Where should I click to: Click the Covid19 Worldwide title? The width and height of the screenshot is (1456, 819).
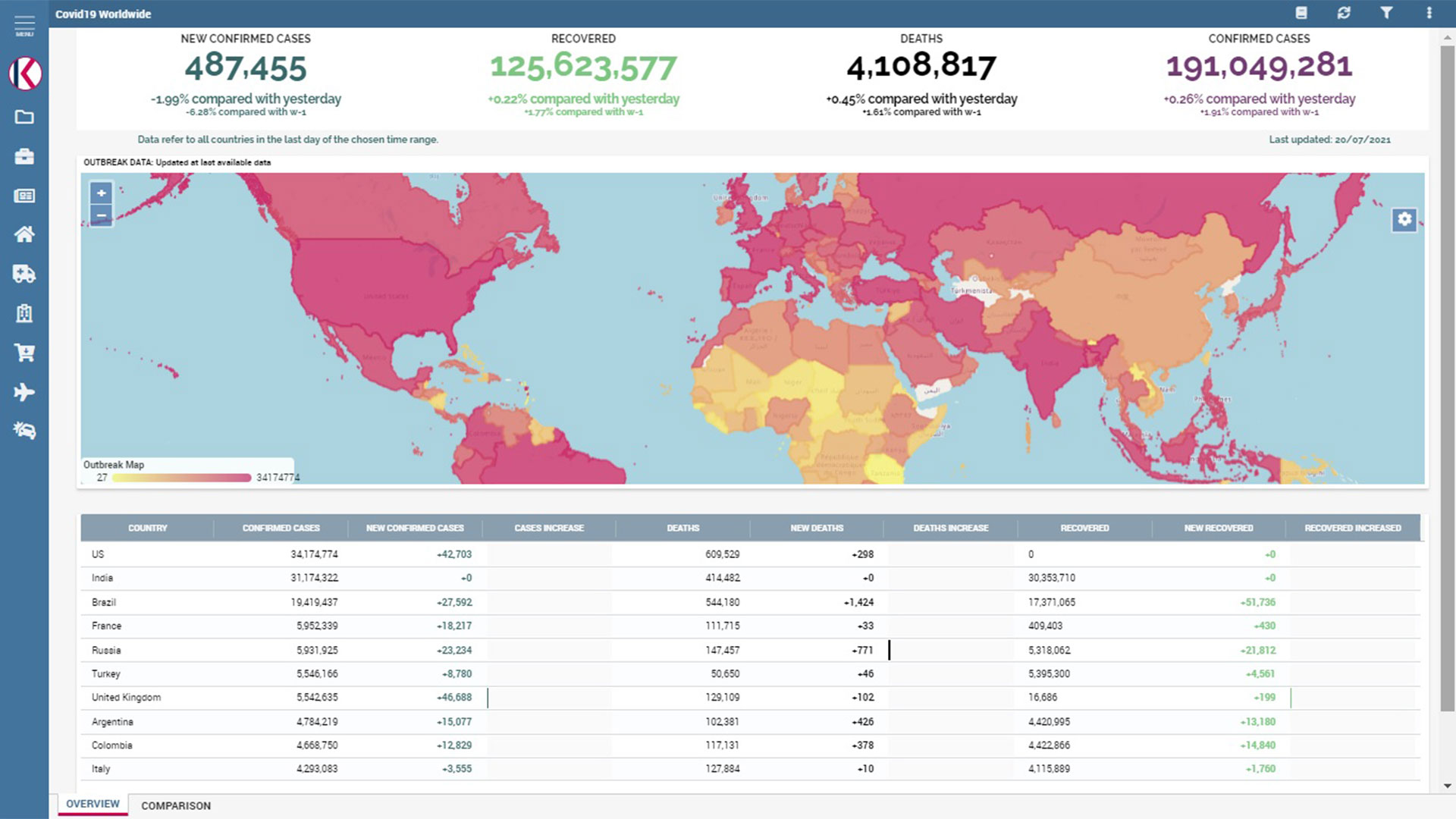(103, 14)
